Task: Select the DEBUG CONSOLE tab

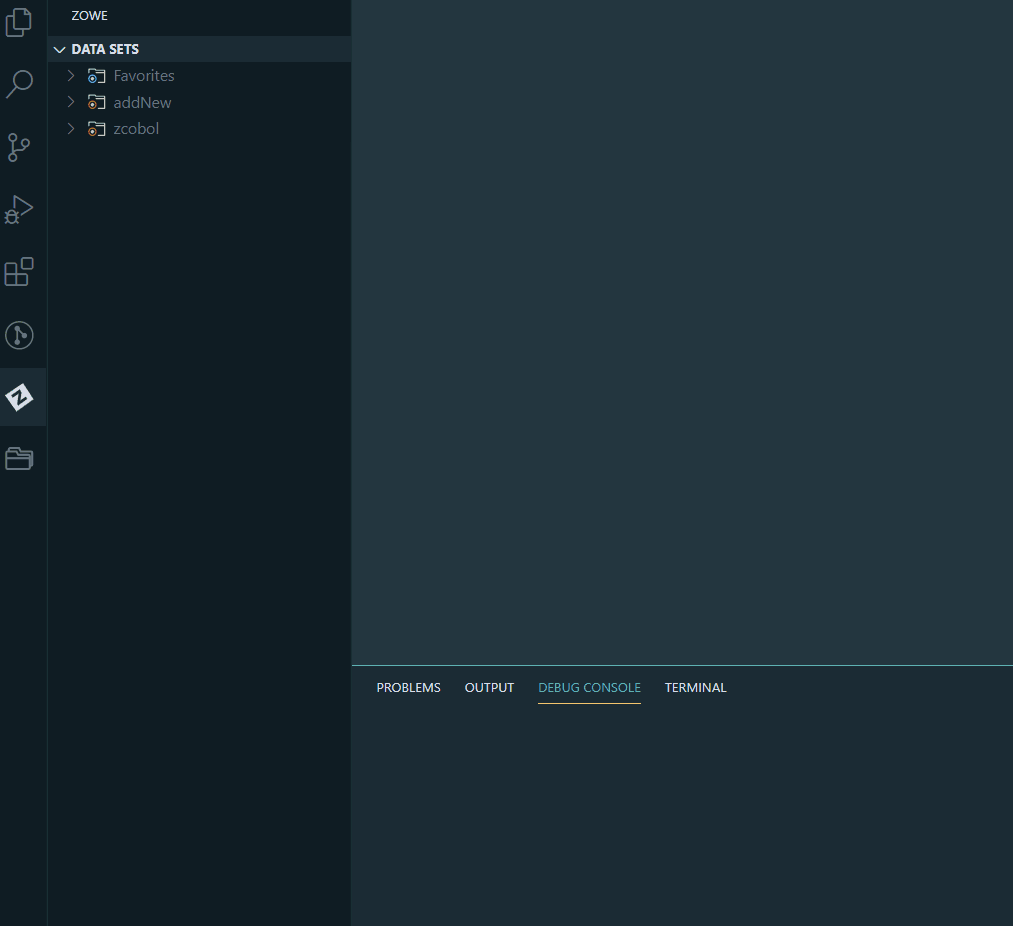Action: click(x=589, y=687)
